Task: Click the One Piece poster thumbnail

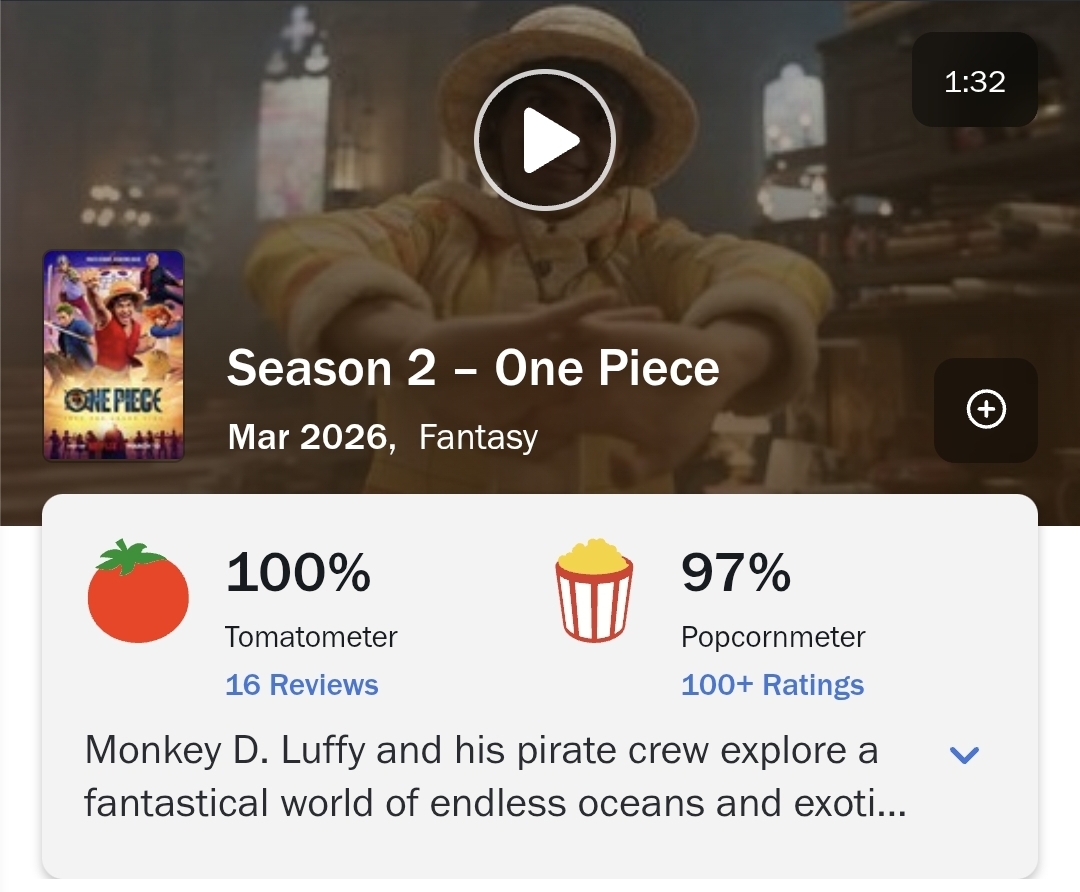Action: point(113,355)
